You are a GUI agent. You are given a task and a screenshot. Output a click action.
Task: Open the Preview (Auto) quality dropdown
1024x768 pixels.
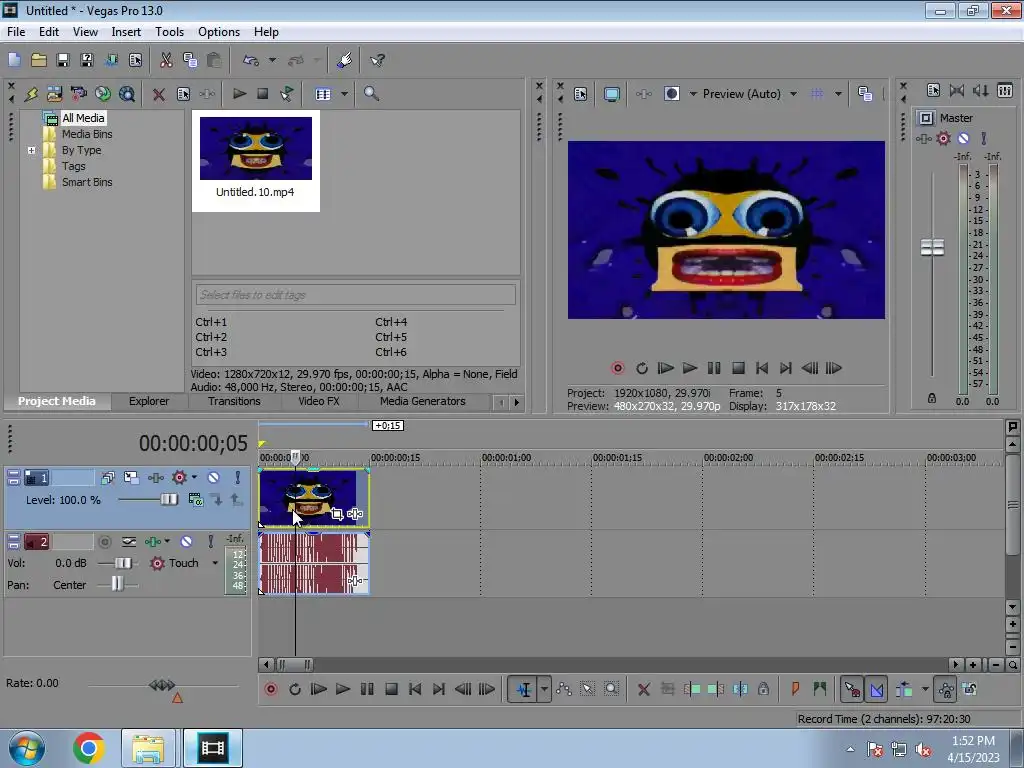click(x=793, y=94)
